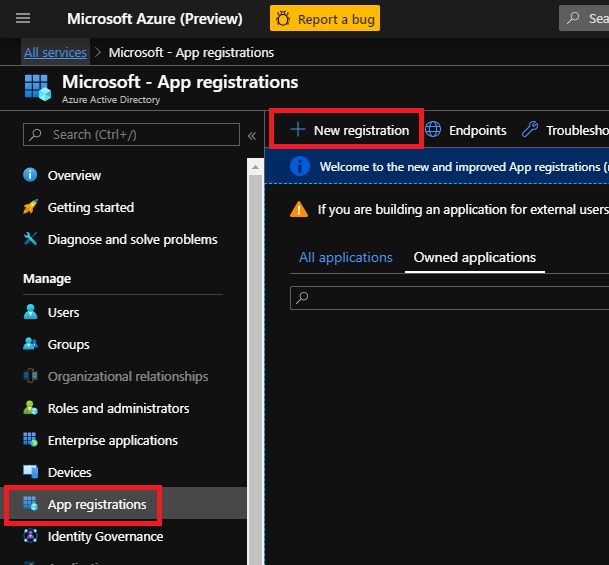Switch to Owned applications tab
The height and width of the screenshot is (565, 609).
pos(475,257)
